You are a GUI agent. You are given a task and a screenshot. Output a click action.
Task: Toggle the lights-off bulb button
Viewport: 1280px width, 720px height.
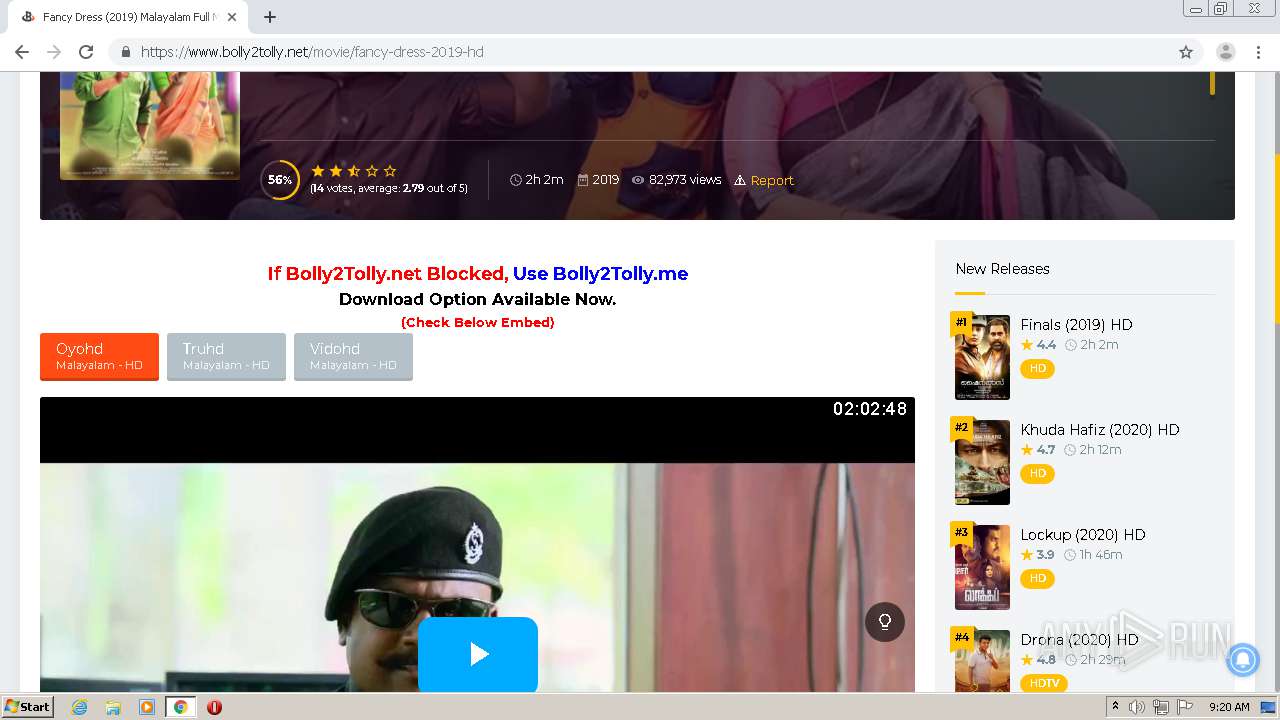[x=885, y=622]
